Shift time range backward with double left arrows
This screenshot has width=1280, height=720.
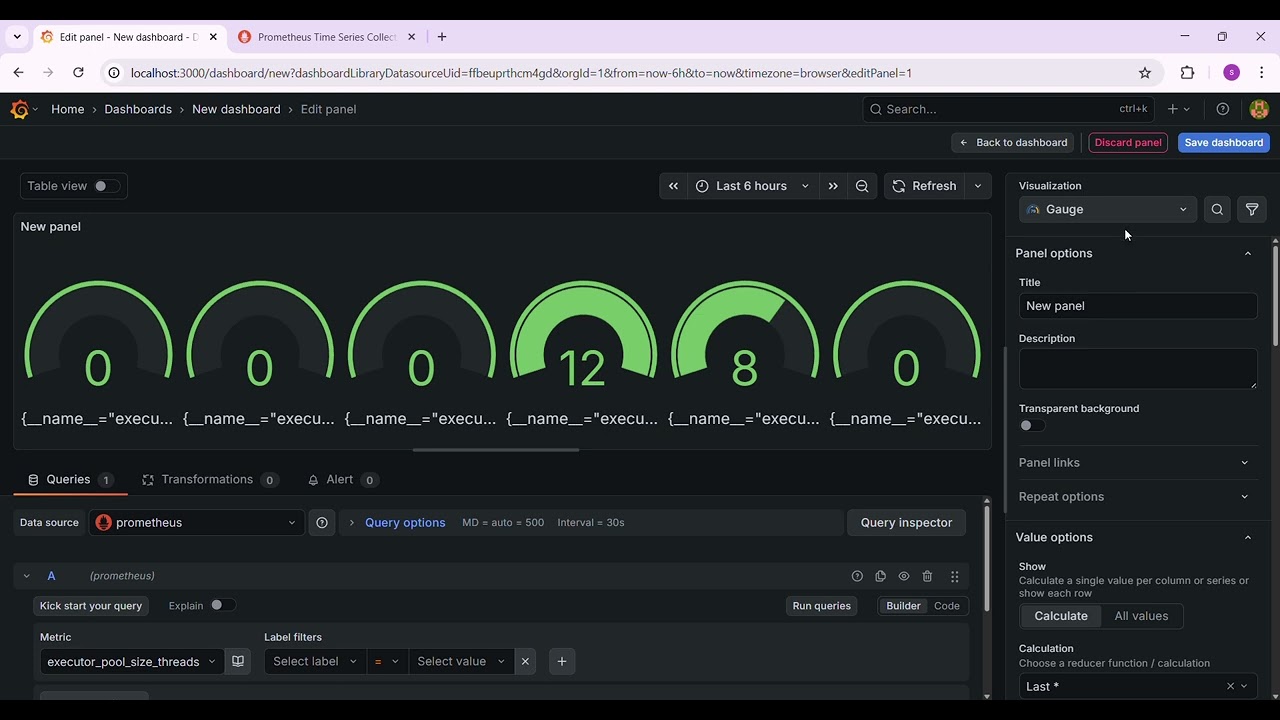coord(673,186)
